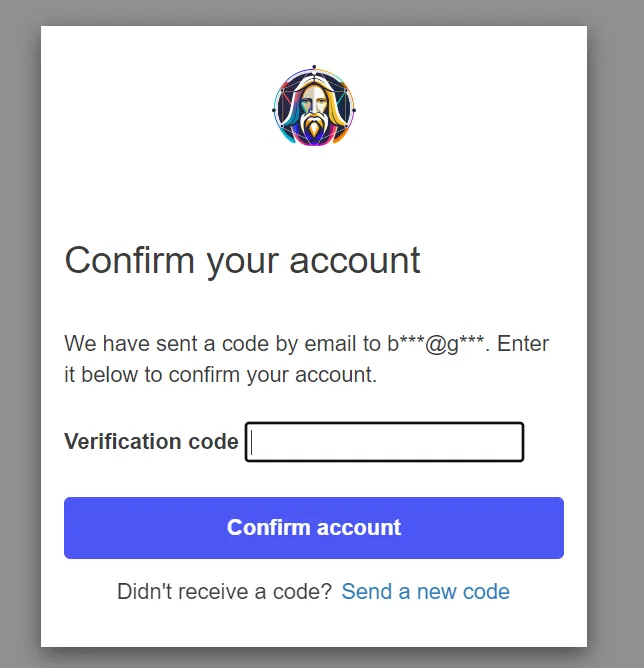Focus the Verification code input field
Image resolution: width=644 pixels, height=668 pixels.
coord(385,442)
